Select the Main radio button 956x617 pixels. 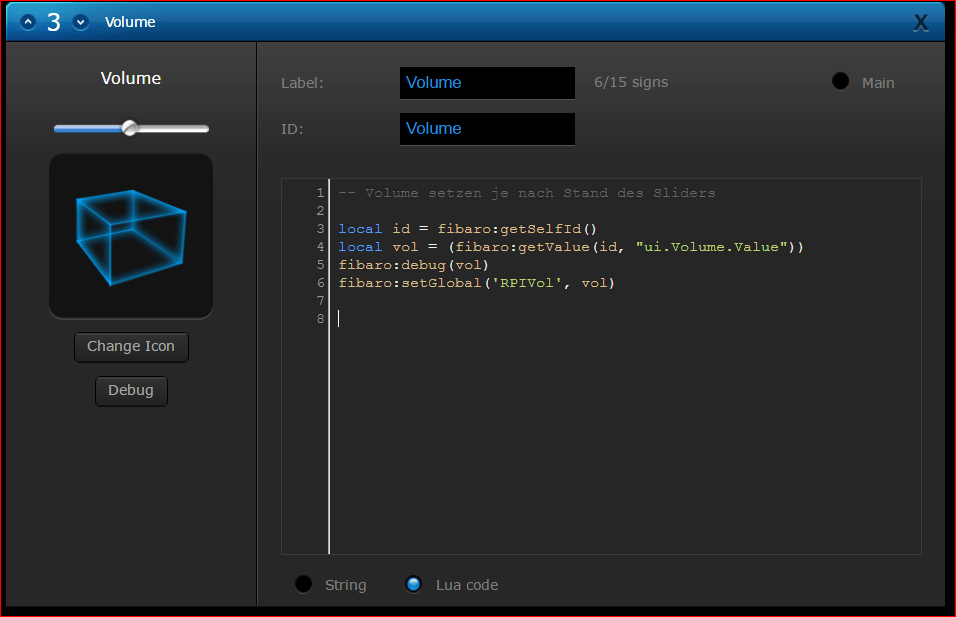click(841, 82)
